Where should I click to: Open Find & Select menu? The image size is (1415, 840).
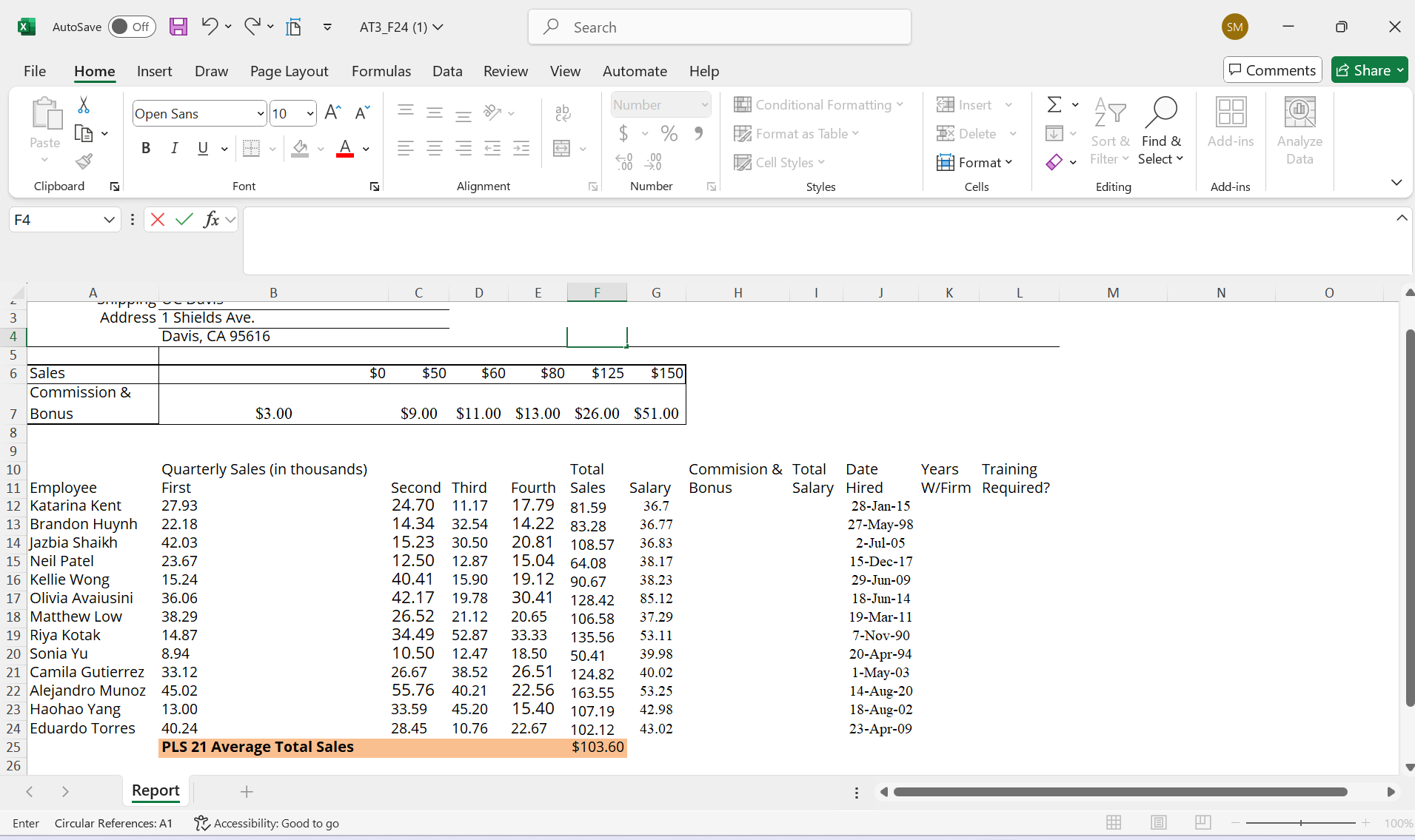coord(1161,132)
